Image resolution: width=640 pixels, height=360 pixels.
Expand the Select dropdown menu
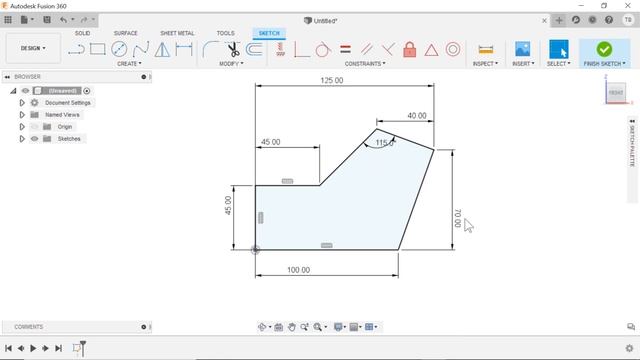pyautogui.click(x=558, y=64)
